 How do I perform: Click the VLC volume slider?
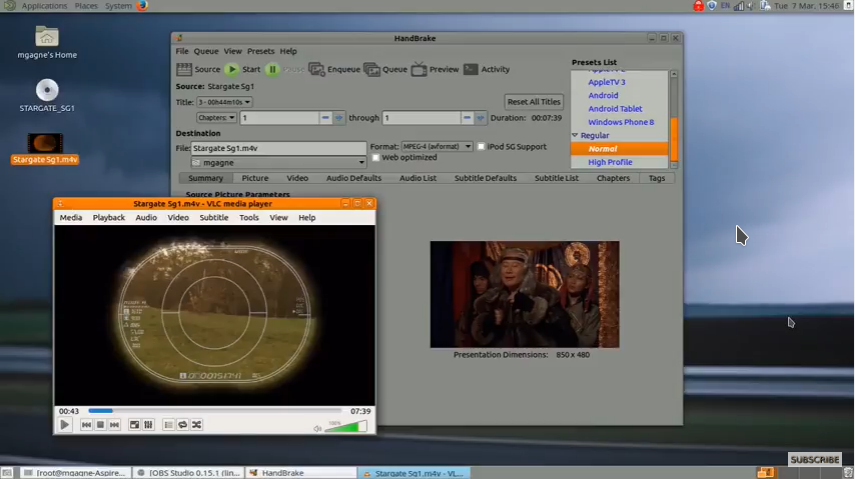[346, 427]
